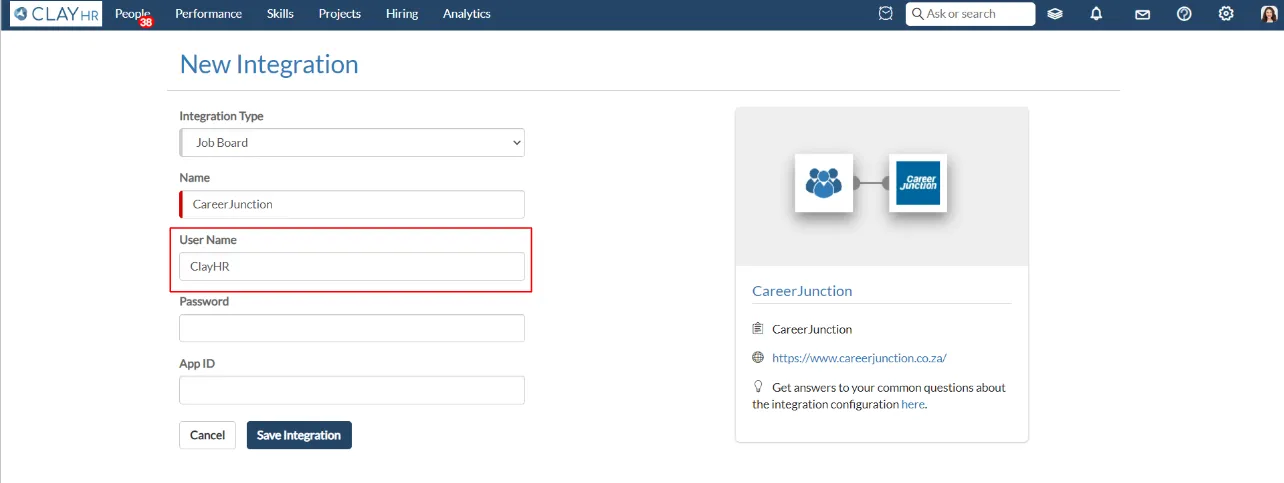
Task: Open the settings gear icon
Action: 1226,14
